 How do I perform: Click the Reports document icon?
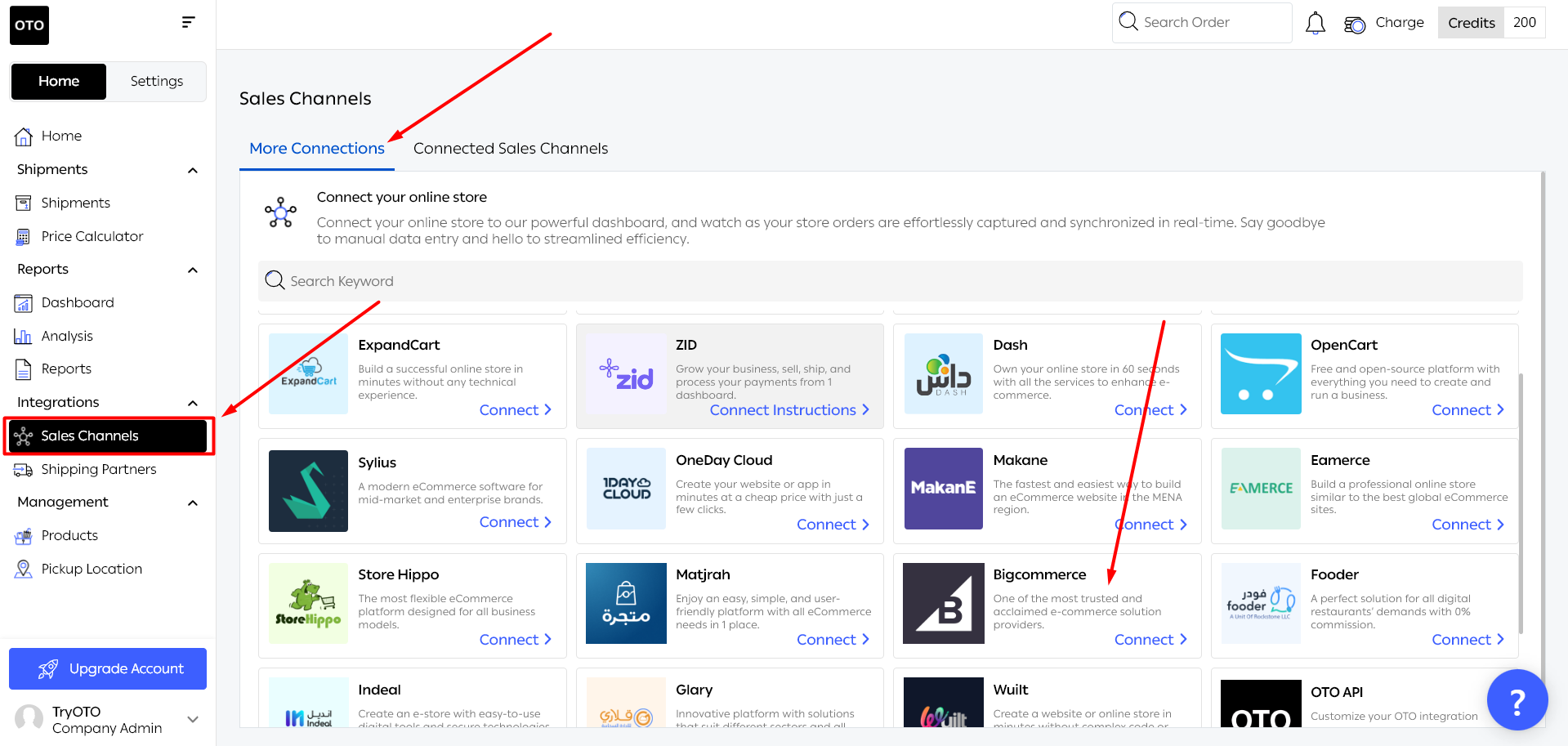pyautogui.click(x=24, y=369)
